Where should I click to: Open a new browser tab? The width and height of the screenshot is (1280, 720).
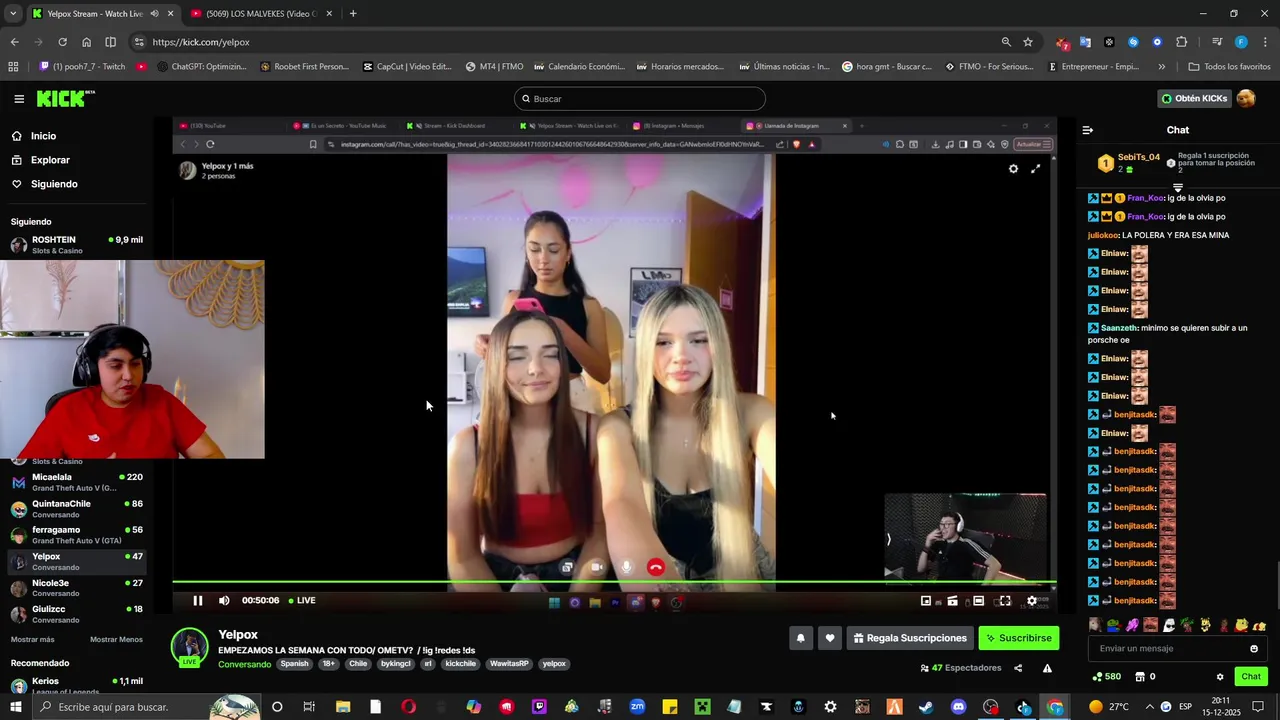(x=353, y=14)
